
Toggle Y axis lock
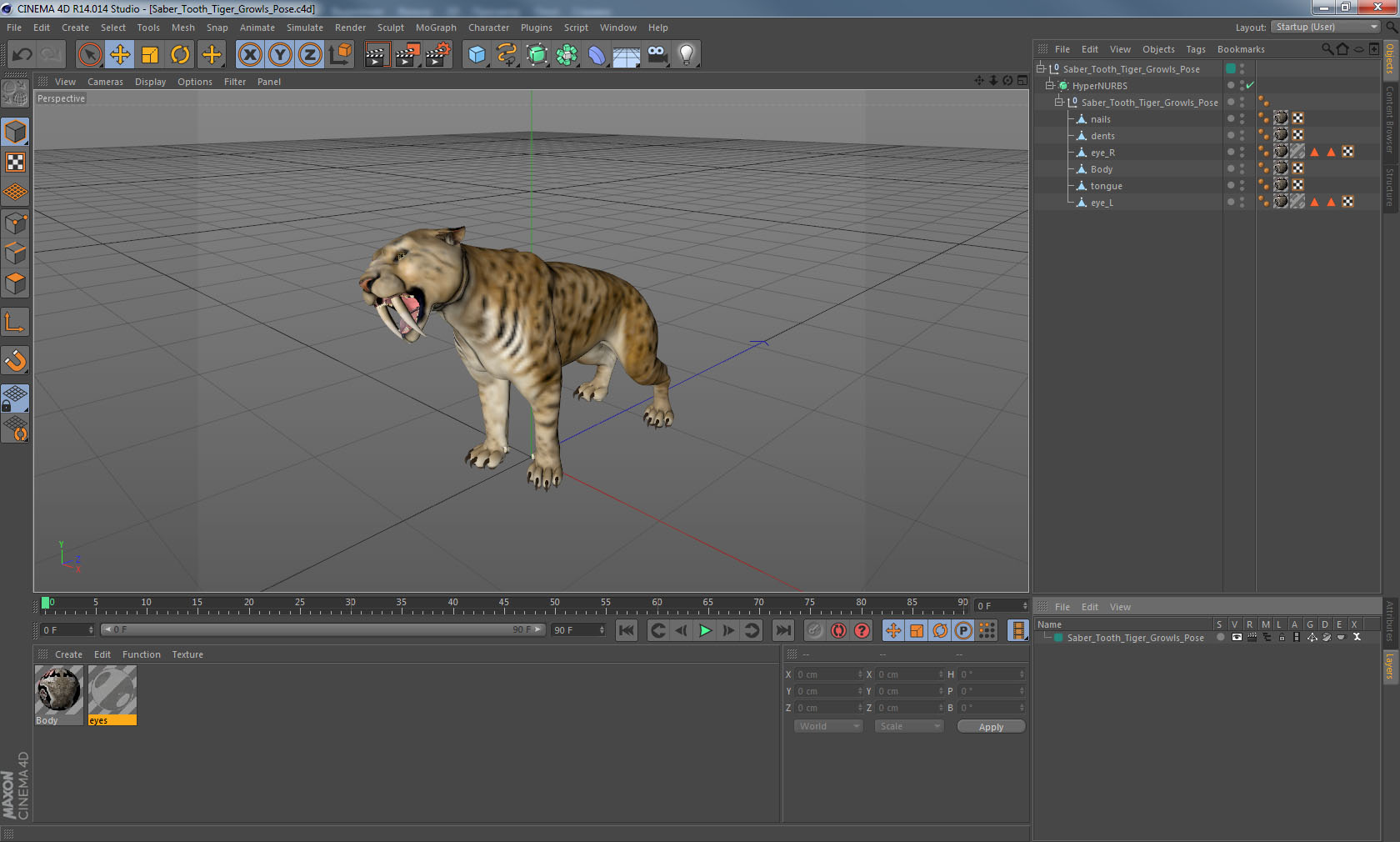280,55
